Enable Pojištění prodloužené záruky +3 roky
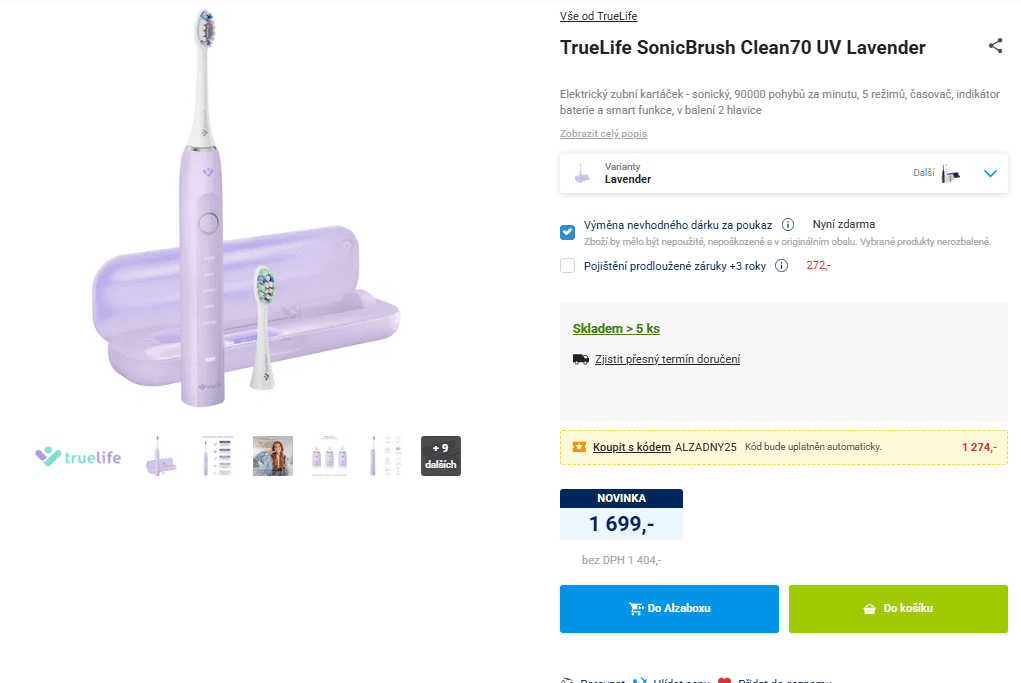Image resolution: width=1021 pixels, height=683 pixels. pyautogui.click(x=567, y=266)
